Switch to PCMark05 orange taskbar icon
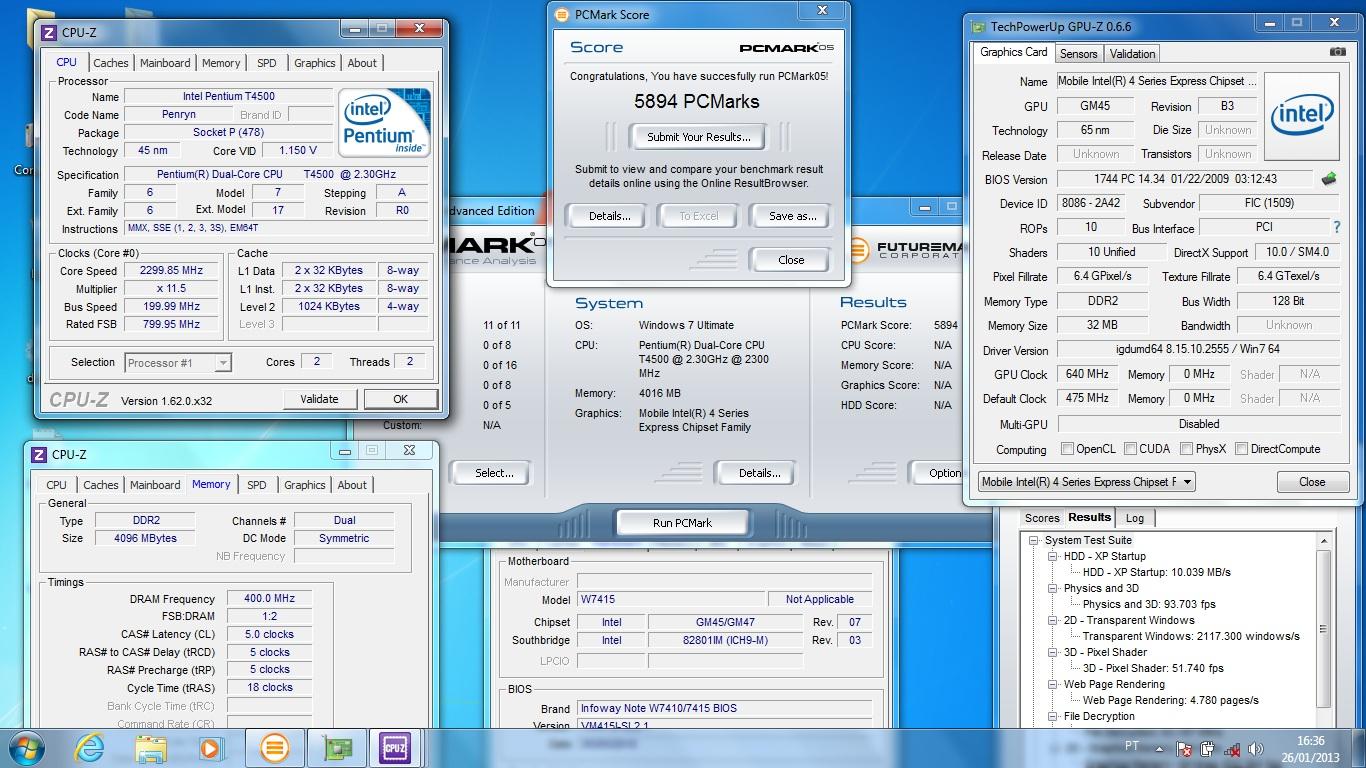 click(x=274, y=747)
